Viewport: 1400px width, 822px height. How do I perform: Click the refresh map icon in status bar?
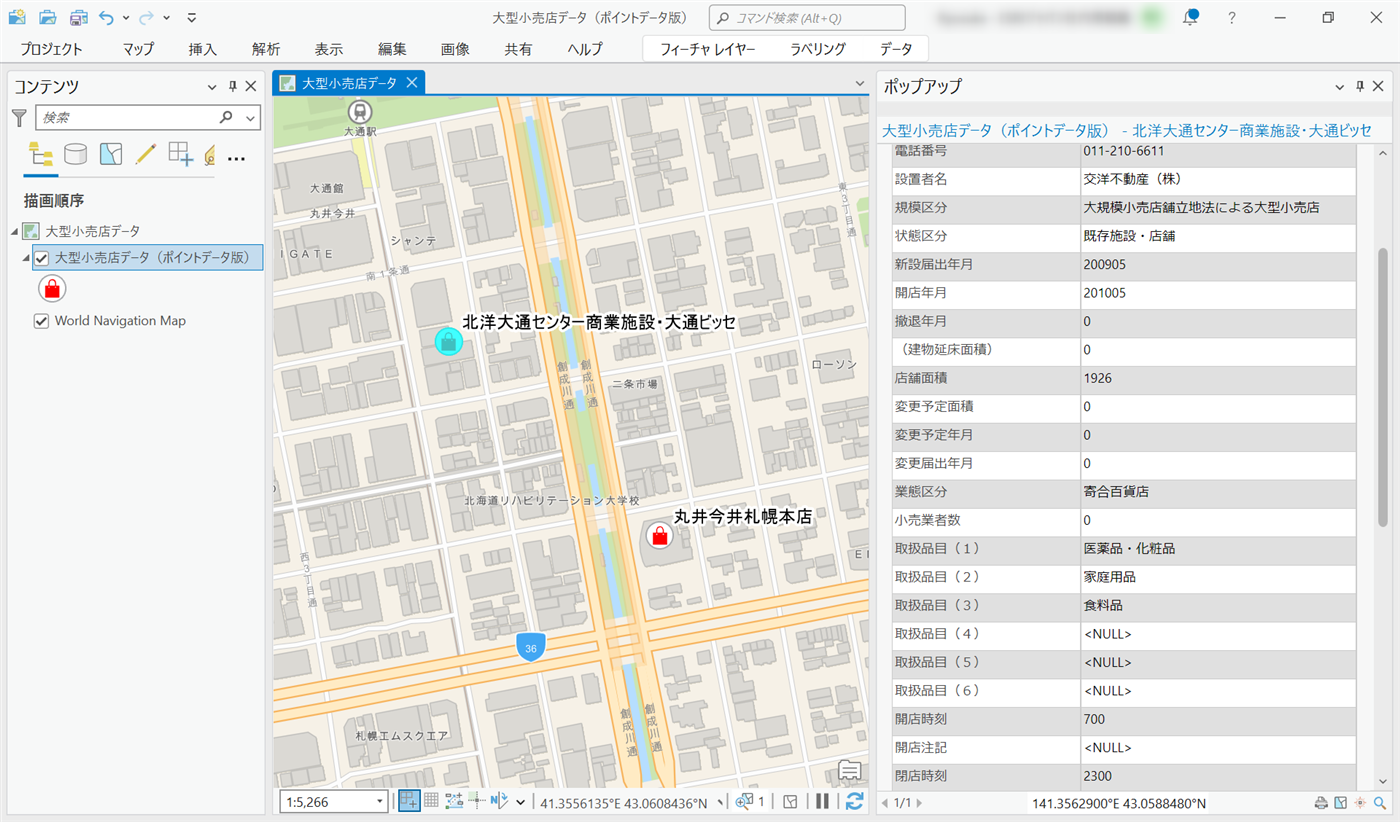(x=854, y=801)
